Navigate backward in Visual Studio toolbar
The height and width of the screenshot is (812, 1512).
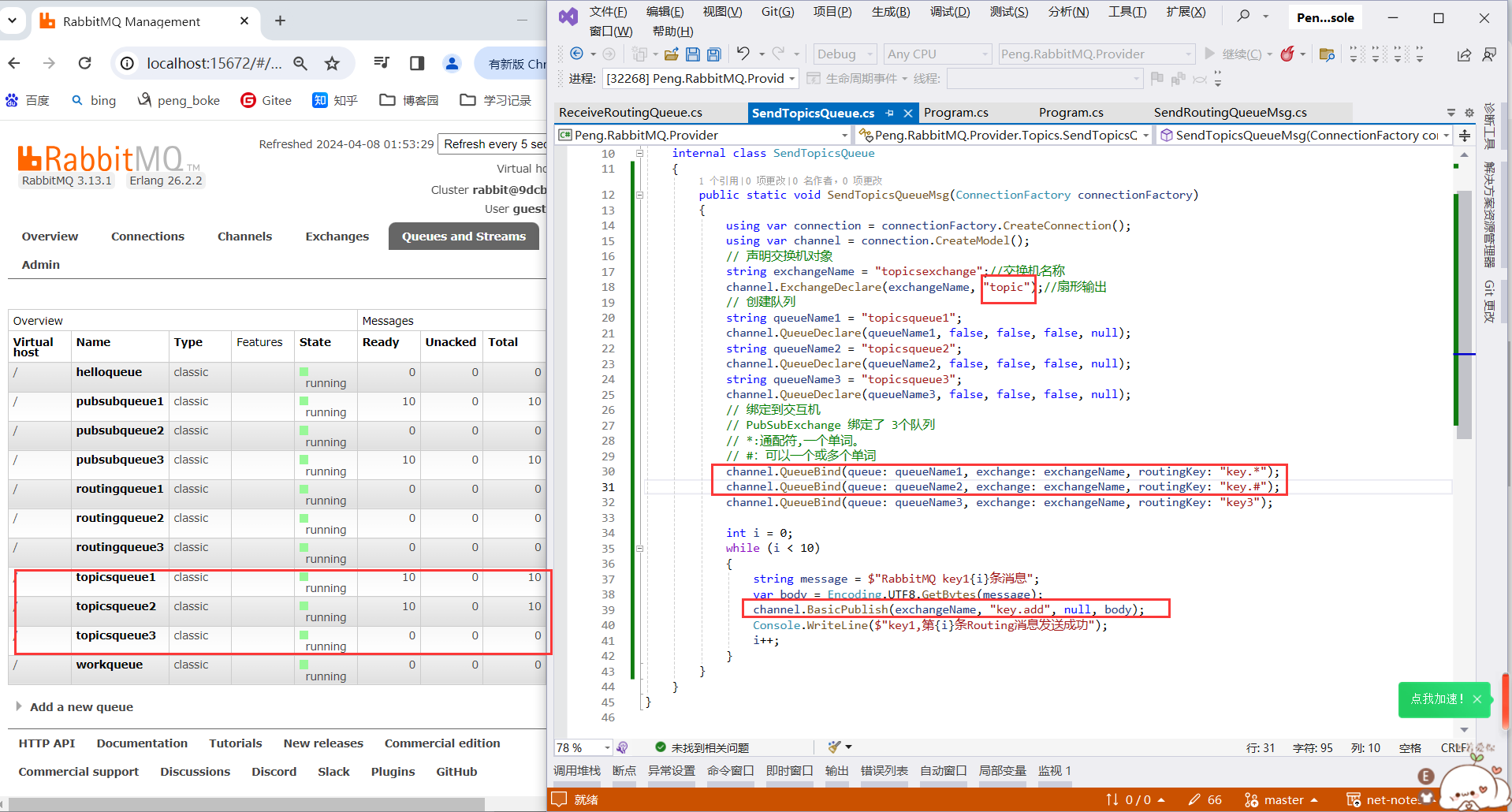[577, 54]
